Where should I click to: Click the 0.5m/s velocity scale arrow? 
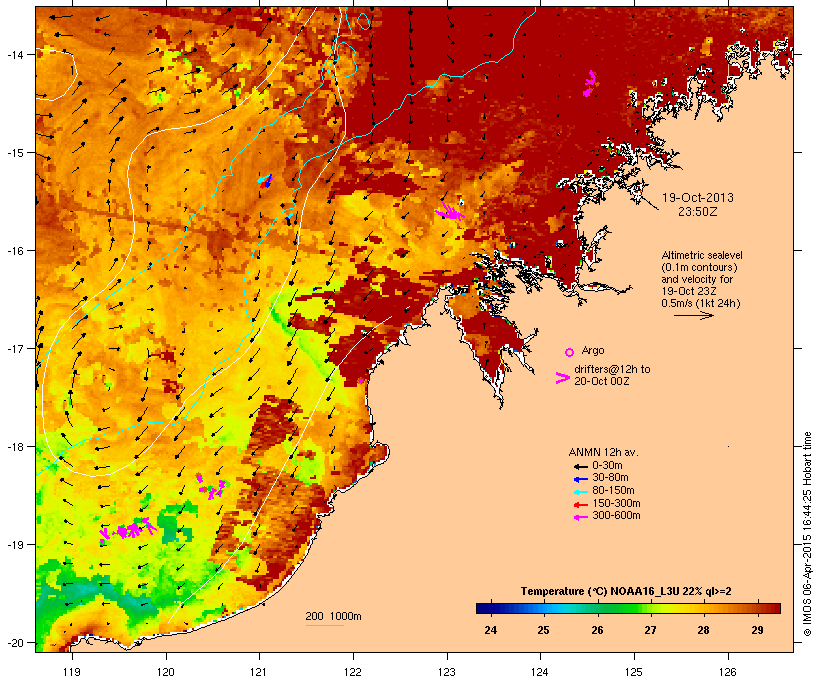click(693, 315)
